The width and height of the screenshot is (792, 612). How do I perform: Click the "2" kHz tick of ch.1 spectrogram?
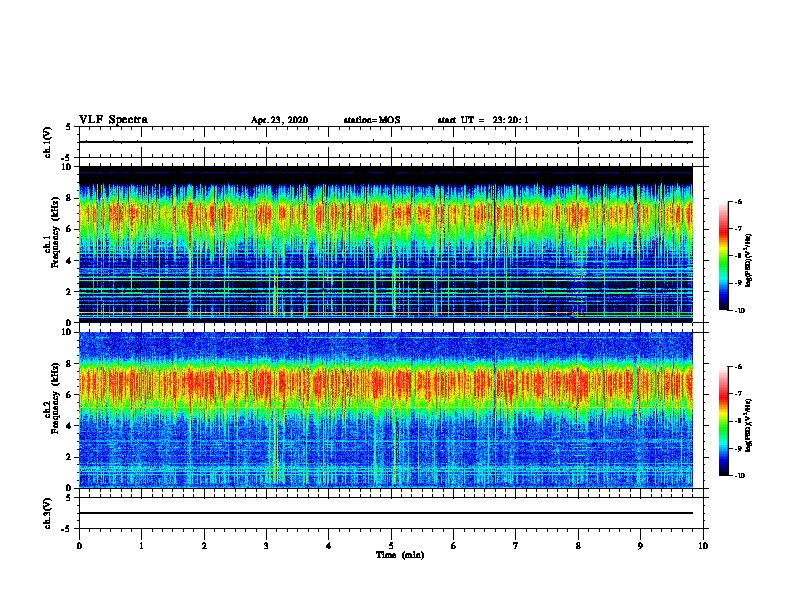click(69, 292)
